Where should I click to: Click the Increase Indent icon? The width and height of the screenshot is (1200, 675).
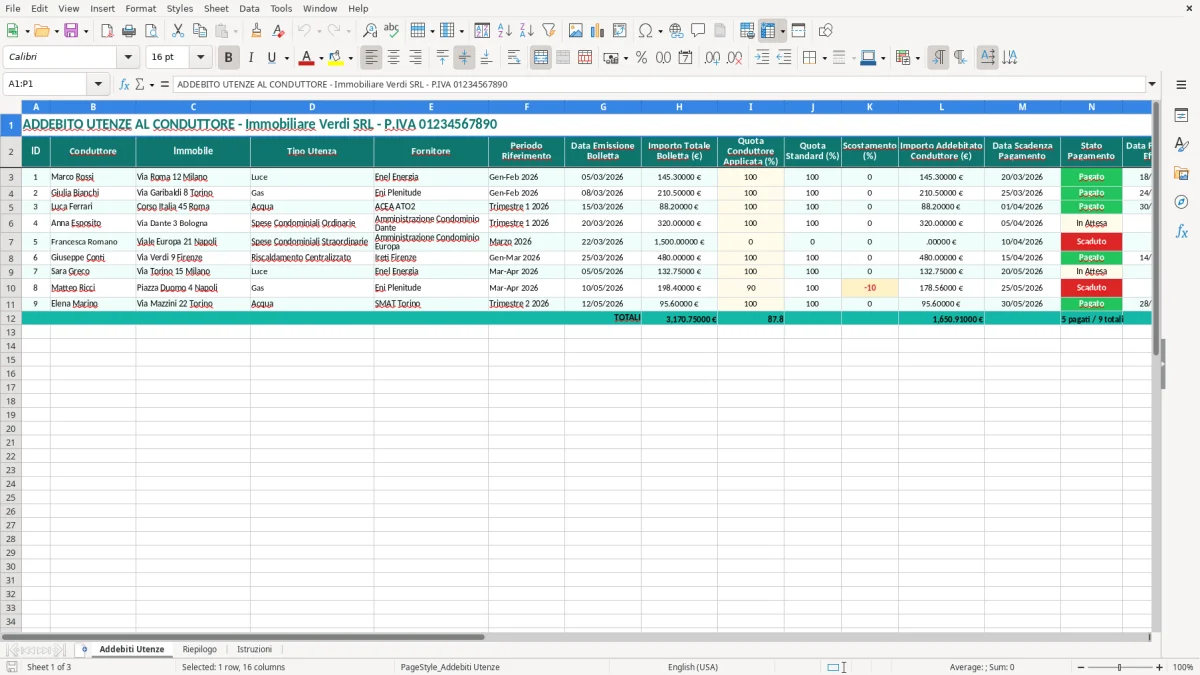click(762, 58)
